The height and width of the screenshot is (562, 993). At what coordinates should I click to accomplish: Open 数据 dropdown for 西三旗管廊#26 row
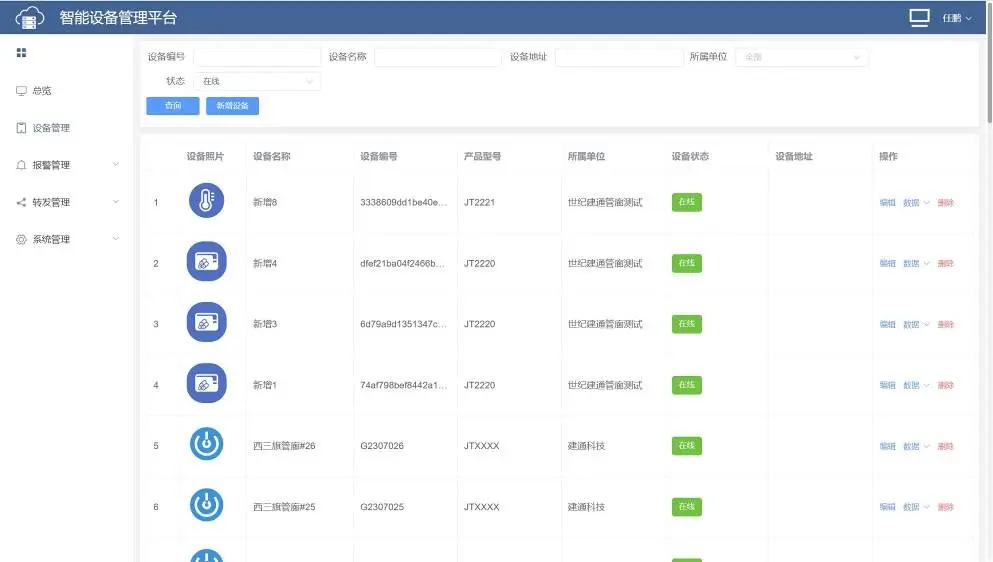point(916,446)
